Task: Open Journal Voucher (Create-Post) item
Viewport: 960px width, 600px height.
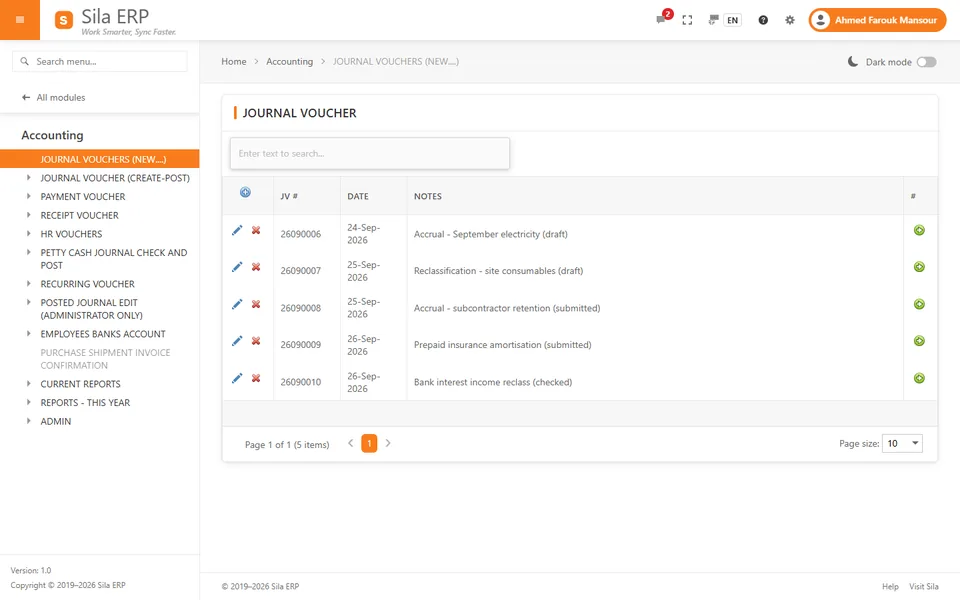Action: coord(115,178)
